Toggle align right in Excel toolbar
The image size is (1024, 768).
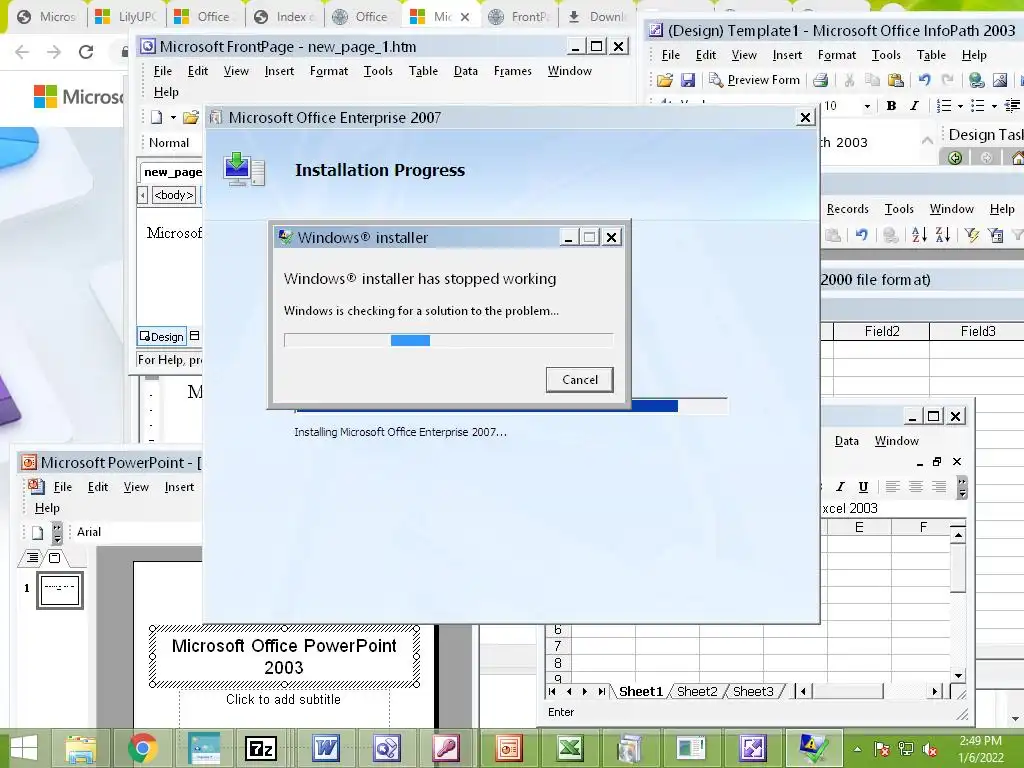[939, 487]
